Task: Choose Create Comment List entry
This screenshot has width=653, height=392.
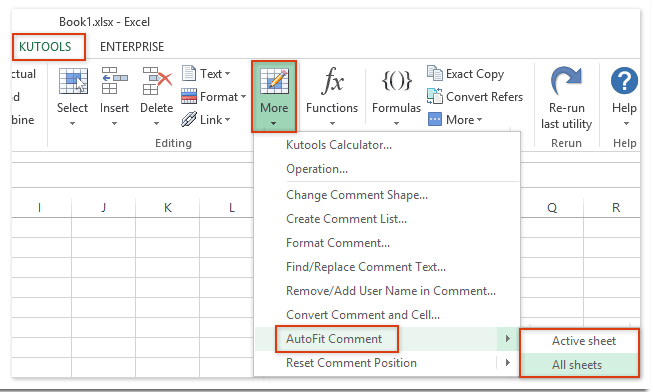Action: point(346,219)
